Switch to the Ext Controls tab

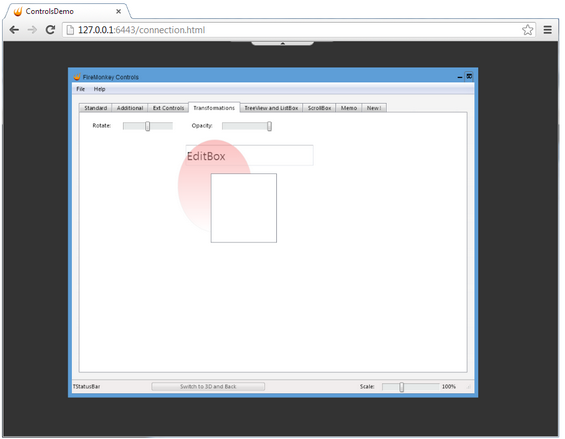coord(168,108)
